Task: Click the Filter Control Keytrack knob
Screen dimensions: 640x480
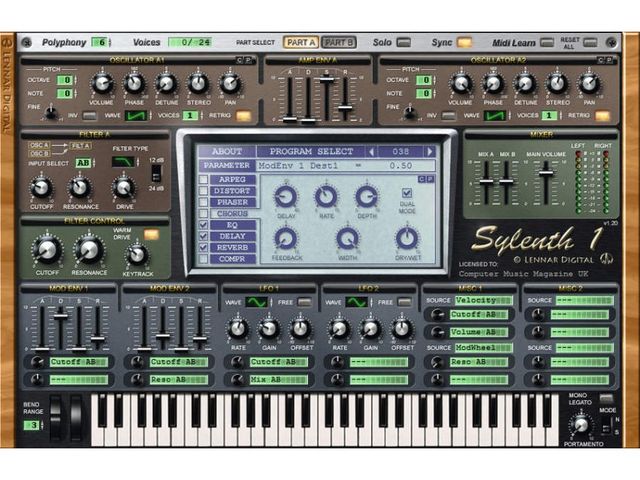Action: (138, 255)
